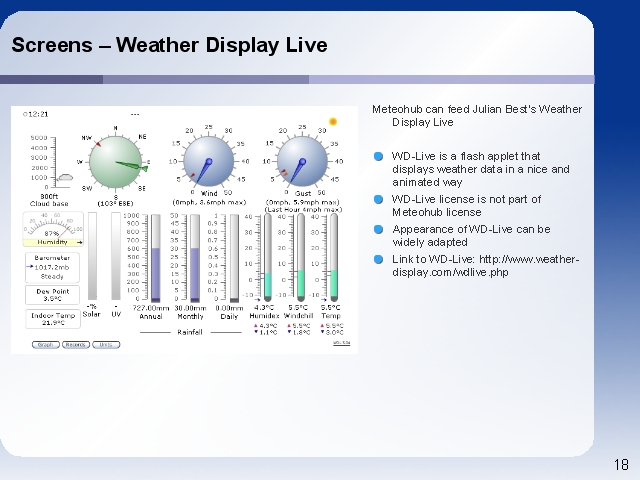Click the slide title 'Screens – Weather Display Live'
Screen dimensions: 640x480
coord(169,44)
